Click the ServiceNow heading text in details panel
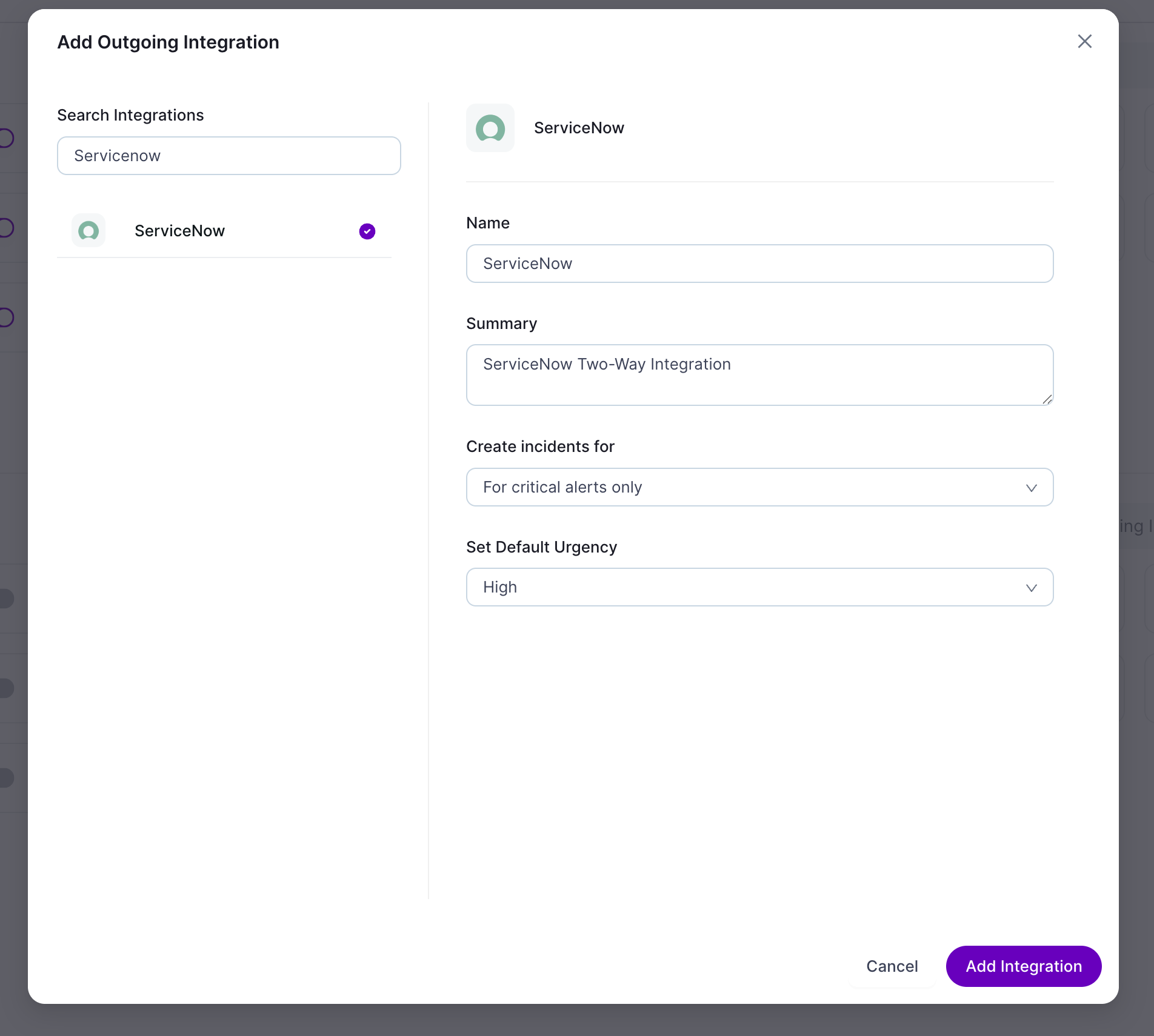The image size is (1154, 1036). [579, 128]
